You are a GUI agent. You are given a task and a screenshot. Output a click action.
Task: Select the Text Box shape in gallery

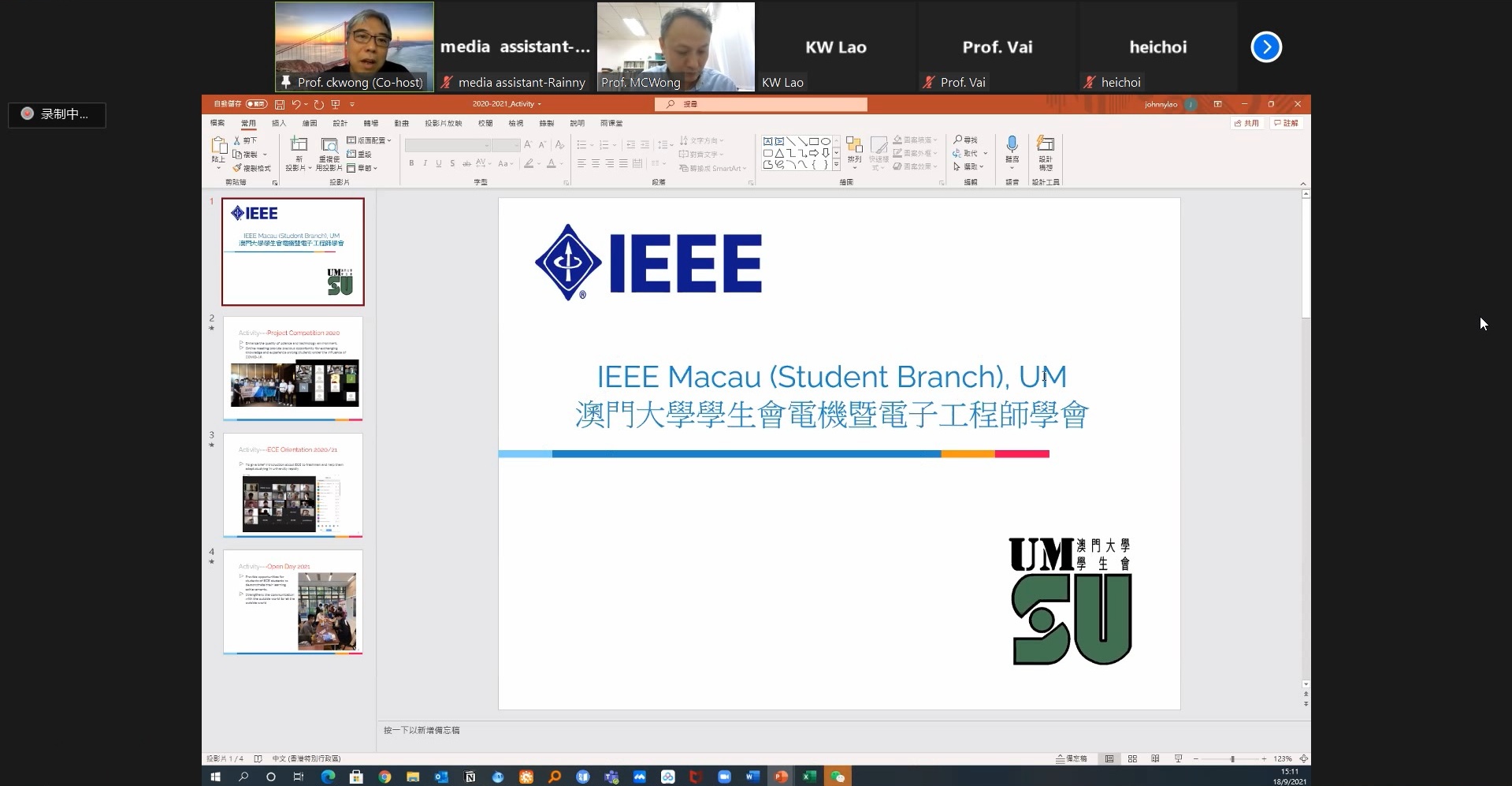(767, 142)
